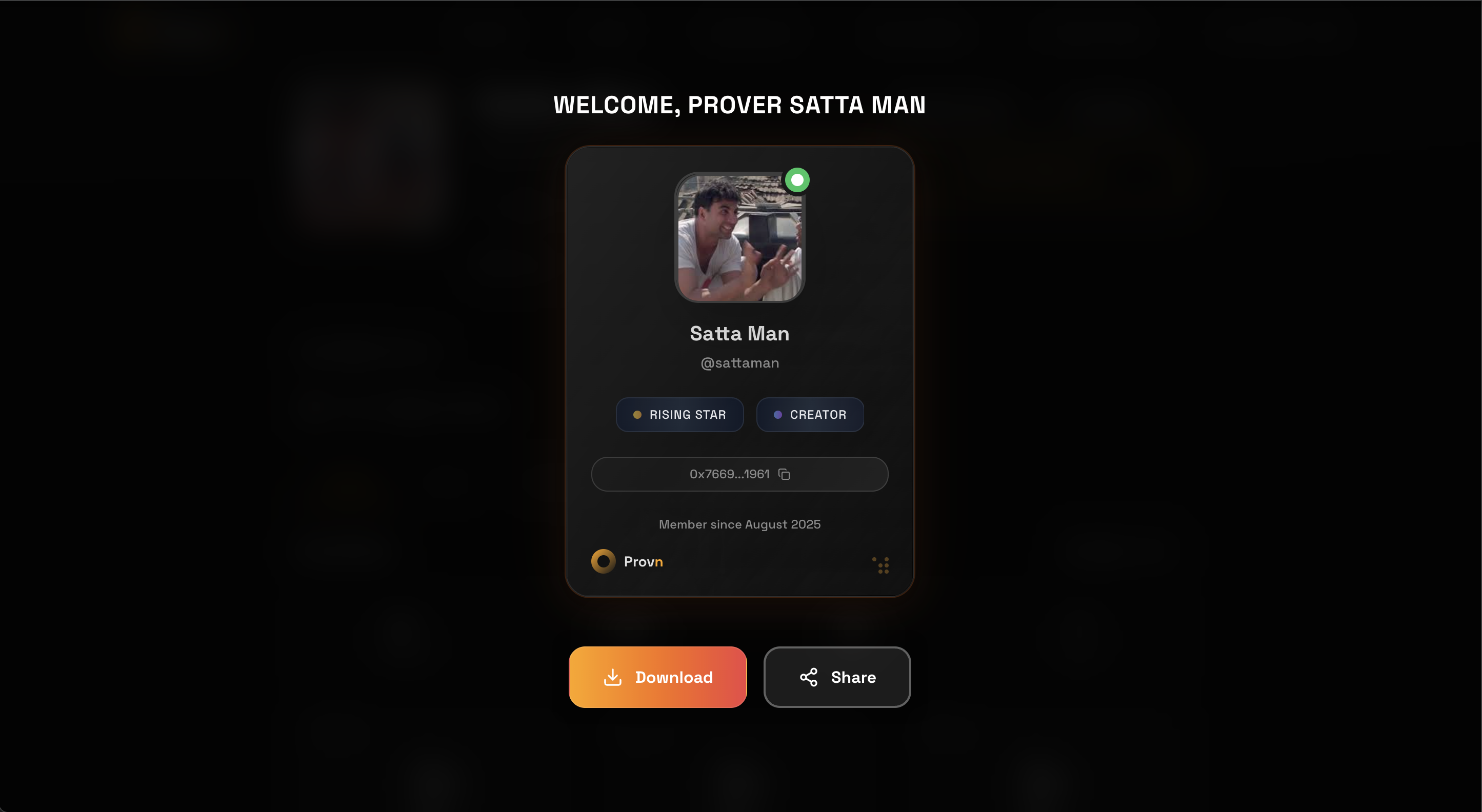1482x812 pixels.
Task: Click Member since August 2025 text
Action: pos(740,524)
